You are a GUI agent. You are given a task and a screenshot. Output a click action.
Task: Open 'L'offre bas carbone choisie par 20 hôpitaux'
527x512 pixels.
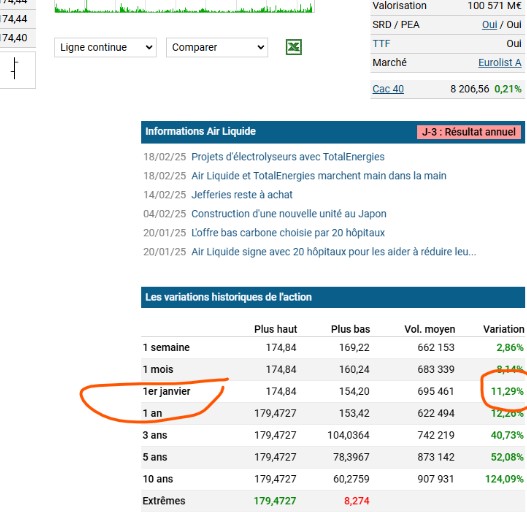point(288,233)
